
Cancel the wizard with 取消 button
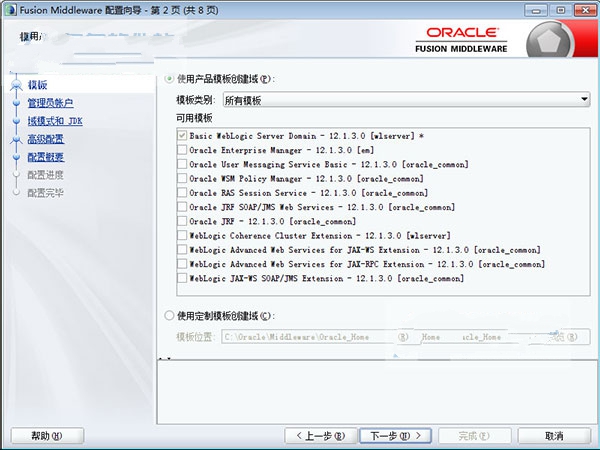[554, 435]
